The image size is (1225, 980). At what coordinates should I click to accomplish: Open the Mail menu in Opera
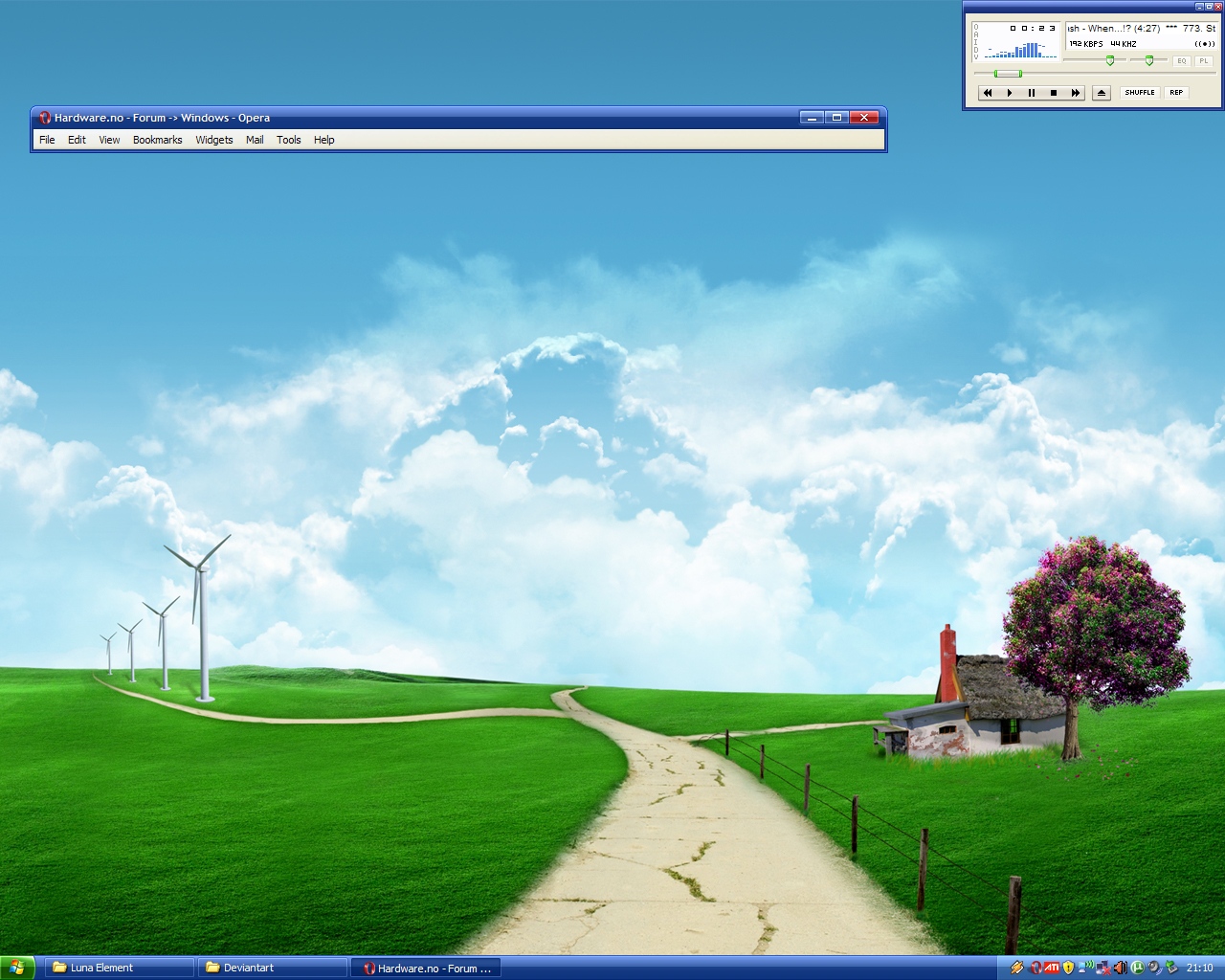click(255, 140)
